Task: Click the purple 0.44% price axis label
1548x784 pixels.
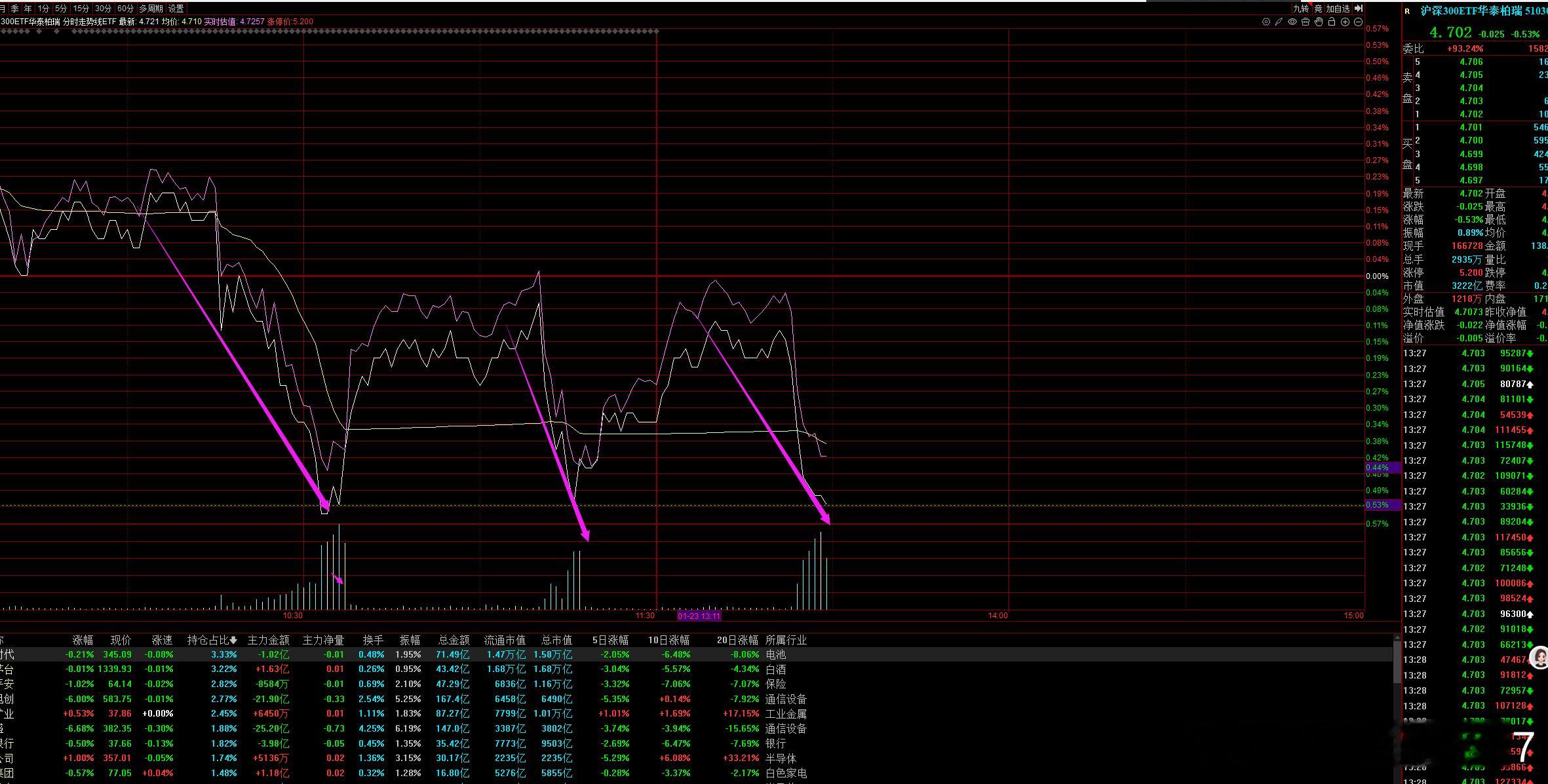Action: pyautogui.click(x=1377, y=468)
